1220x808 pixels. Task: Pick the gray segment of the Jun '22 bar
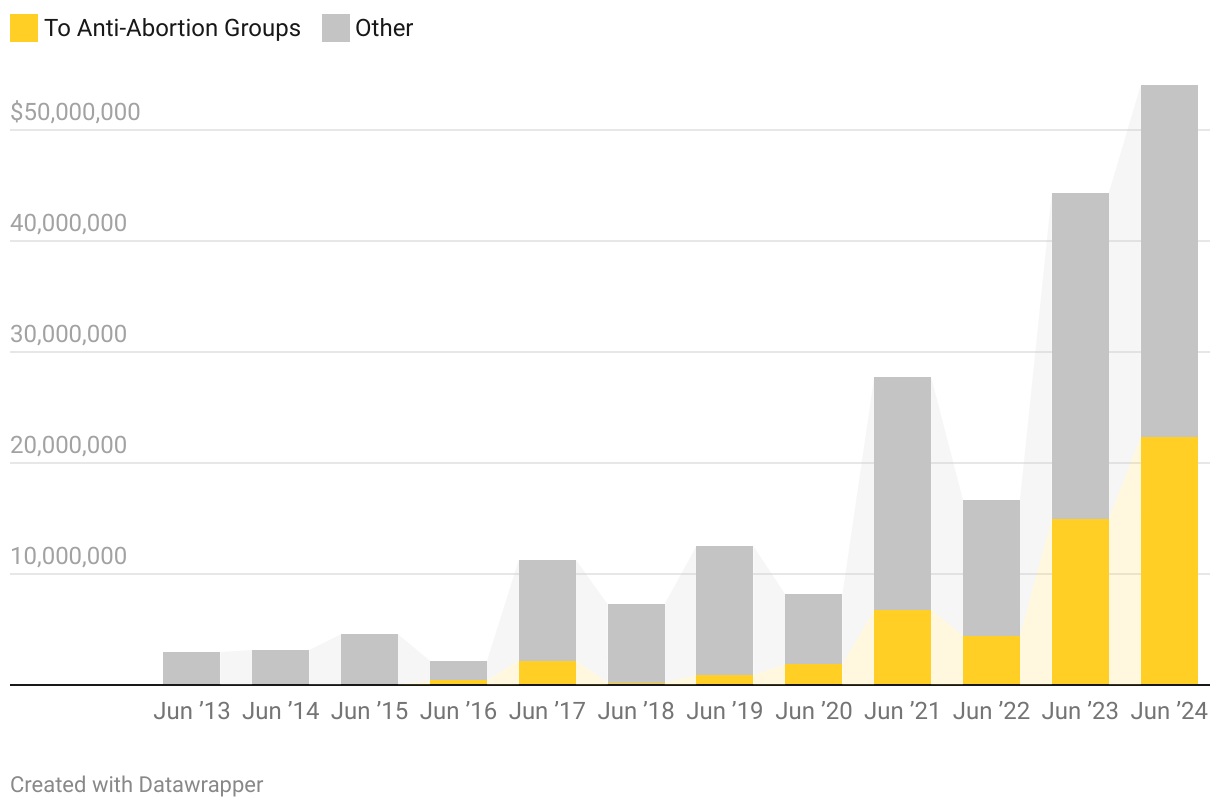point(991,567)
